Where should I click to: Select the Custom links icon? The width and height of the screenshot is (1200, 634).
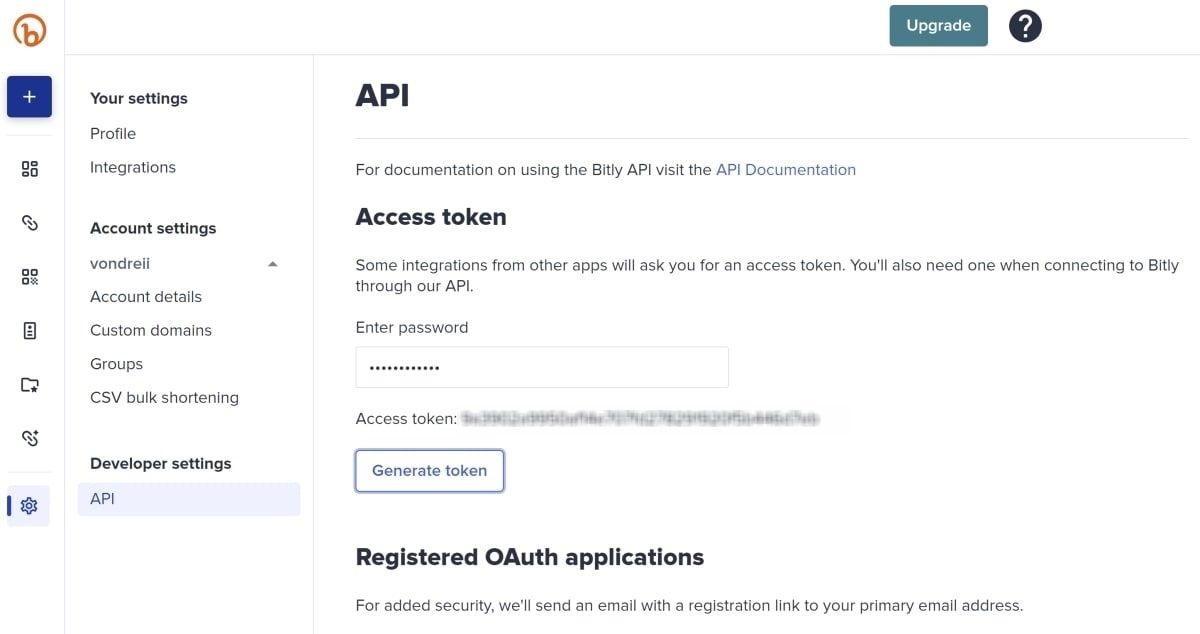pos(29,437)
